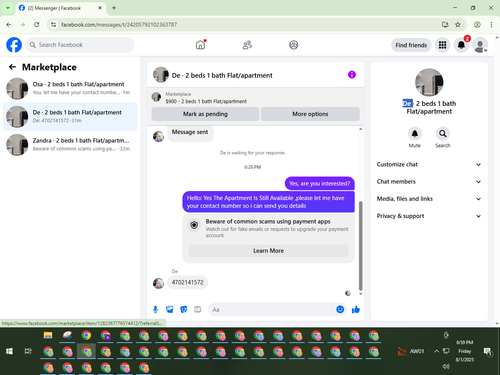Open the emoji picker smiley icon
The image size is (500, 375).
pos(340,309)
